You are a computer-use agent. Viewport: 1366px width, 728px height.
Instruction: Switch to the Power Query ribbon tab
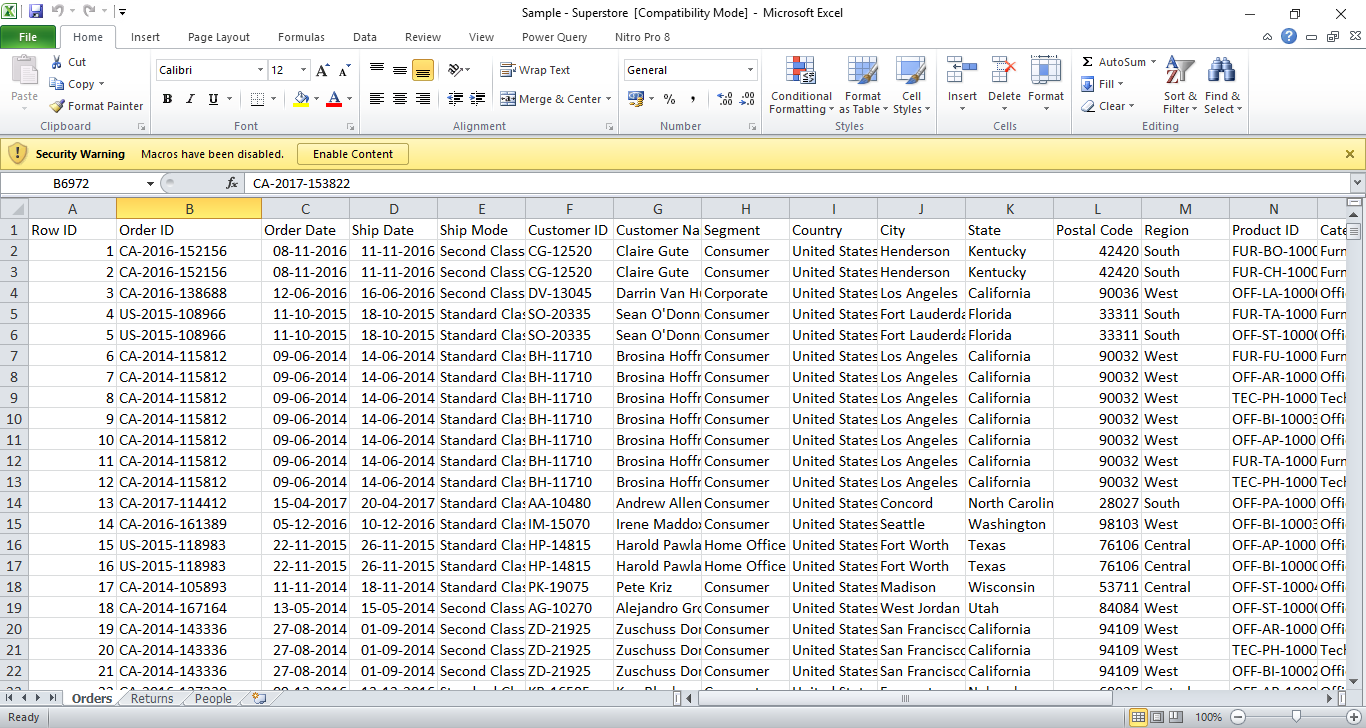pyautogui.click(x=554, y=37)
